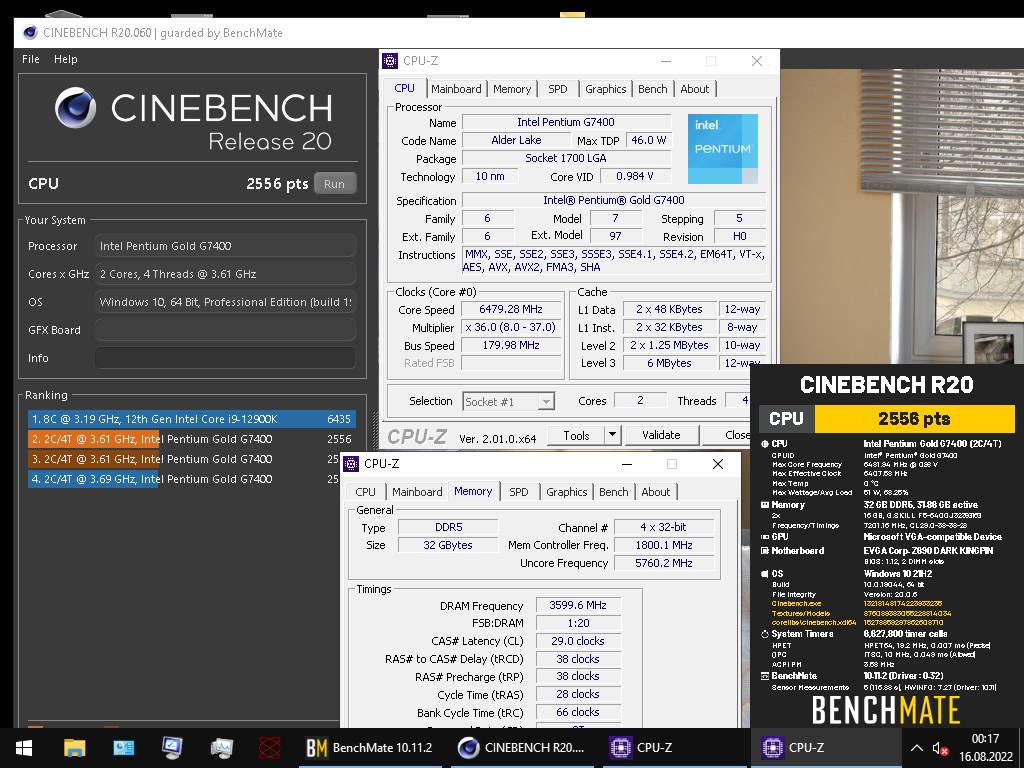Screen dimensions: 1024x768
Task: Select ranking row 2 scoring 2556
Action: click(x=191, y=439)
